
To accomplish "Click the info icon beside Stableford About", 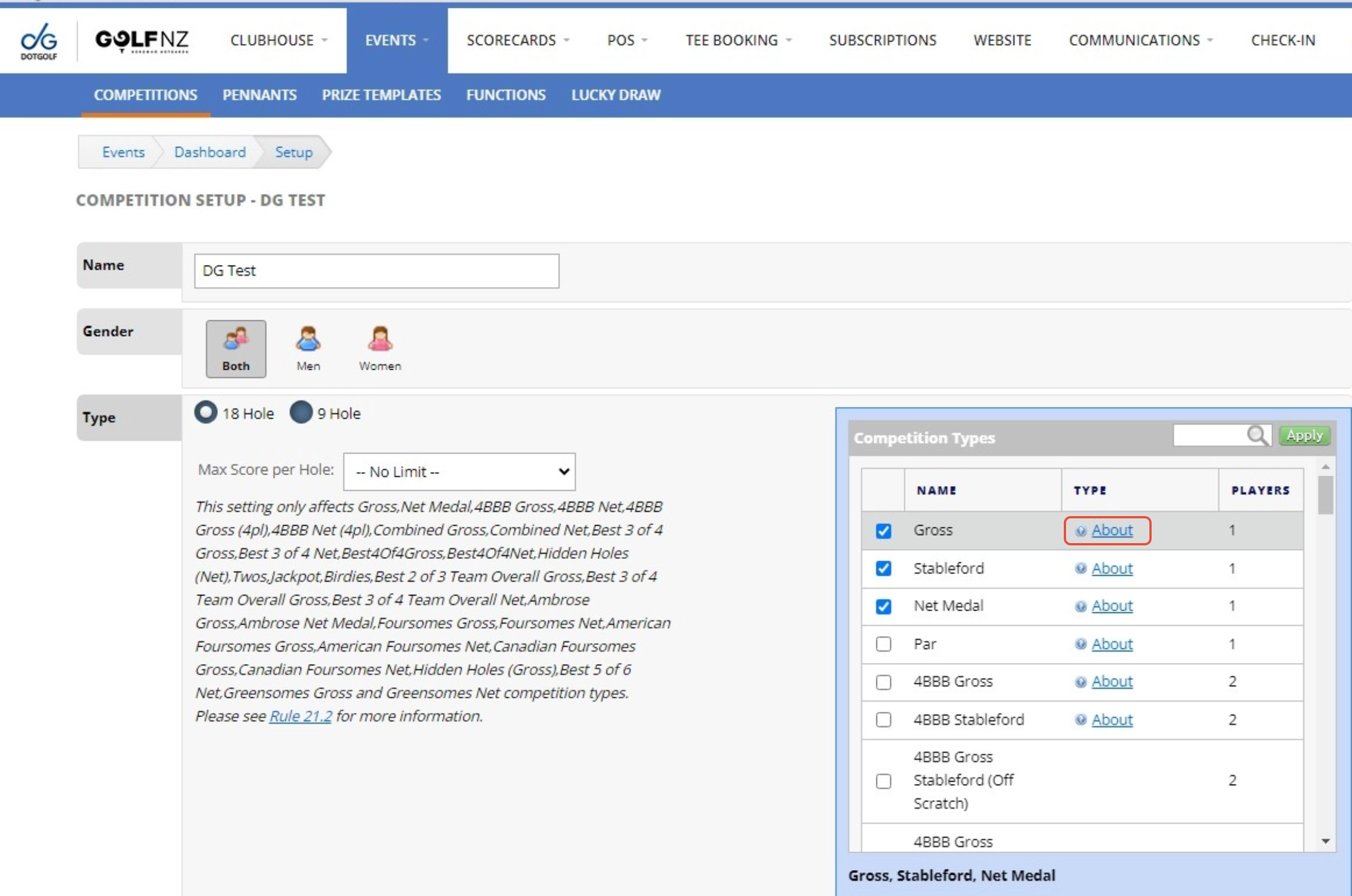I will [x=1080, y=568].
